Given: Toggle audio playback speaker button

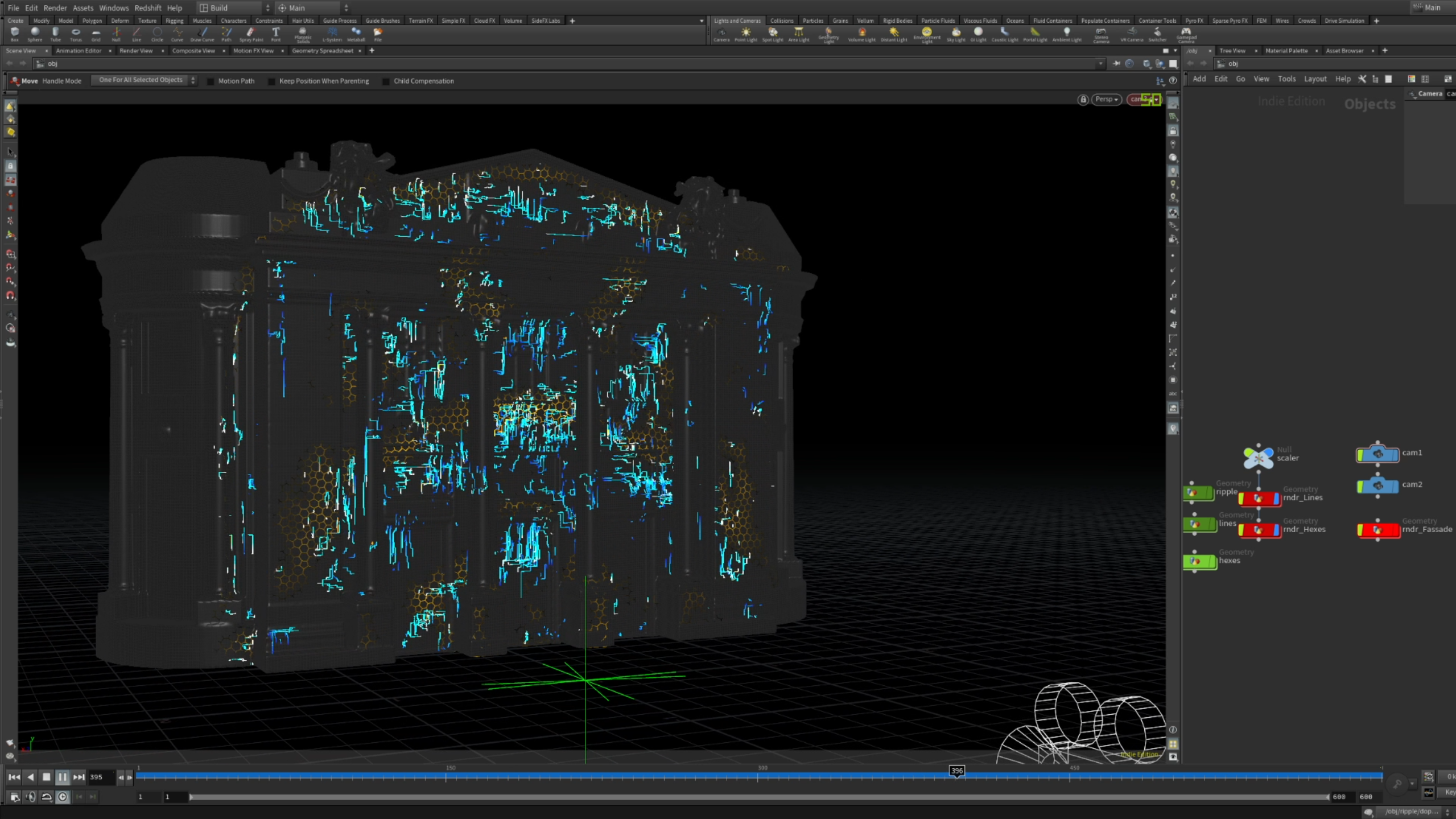Looking at the screenshot, I should 31,797.
